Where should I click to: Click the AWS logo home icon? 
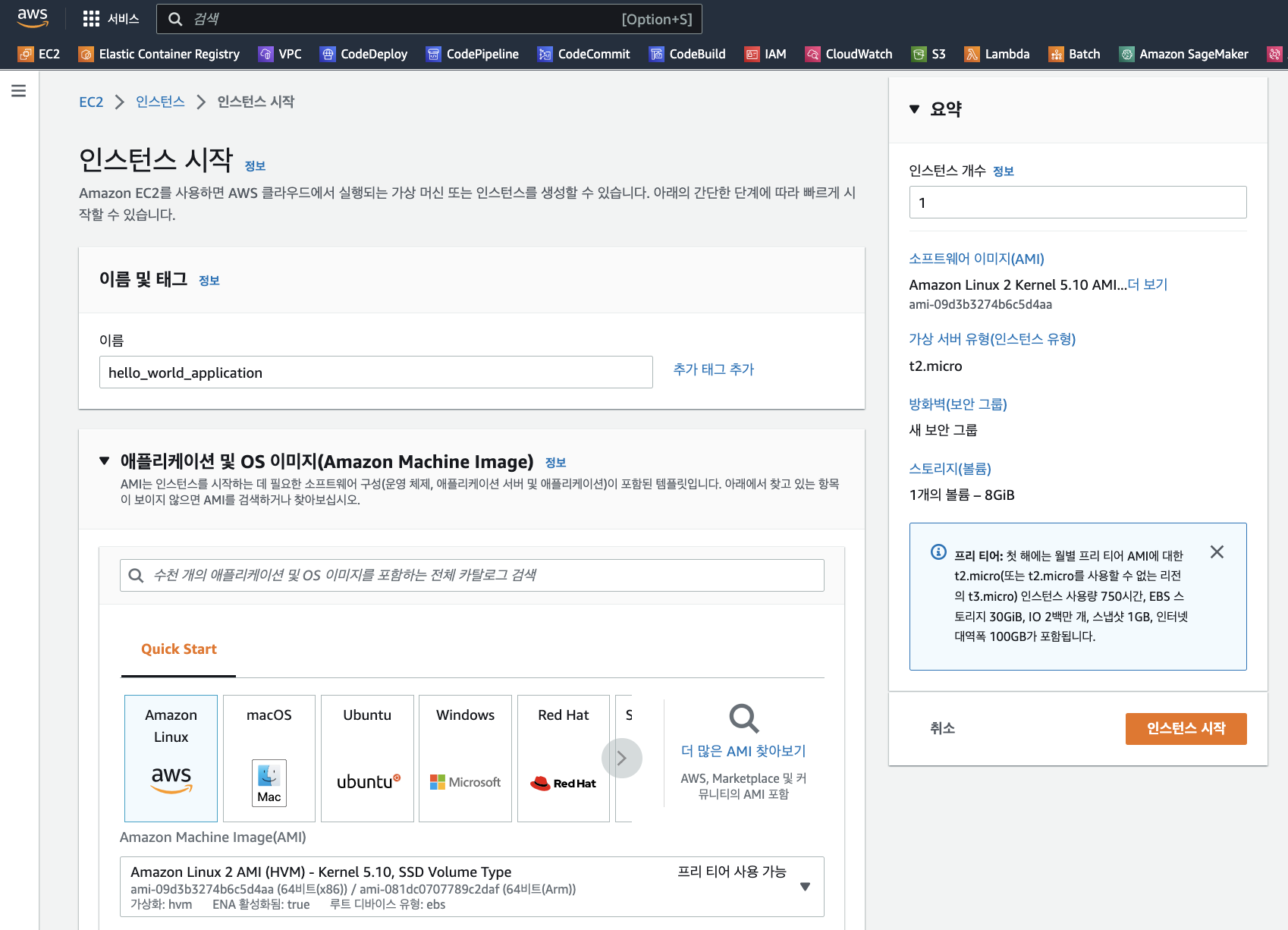coord(33,18)
